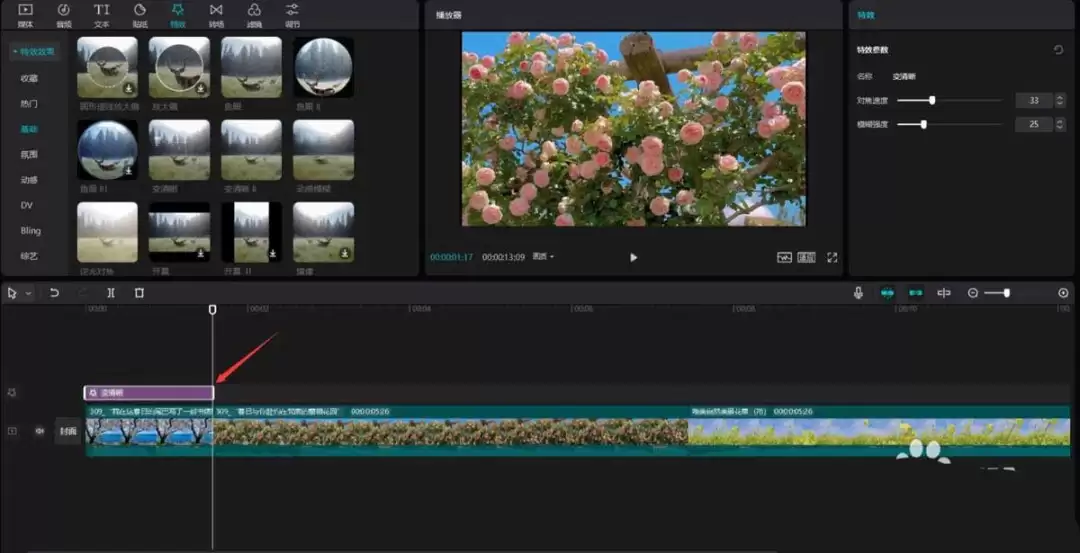Image resolution: width=1080 pixels, height=553 pixels.
Task: Toggle the auto-snap linkage icon in timeline toolbar
Action: [915, 293]
